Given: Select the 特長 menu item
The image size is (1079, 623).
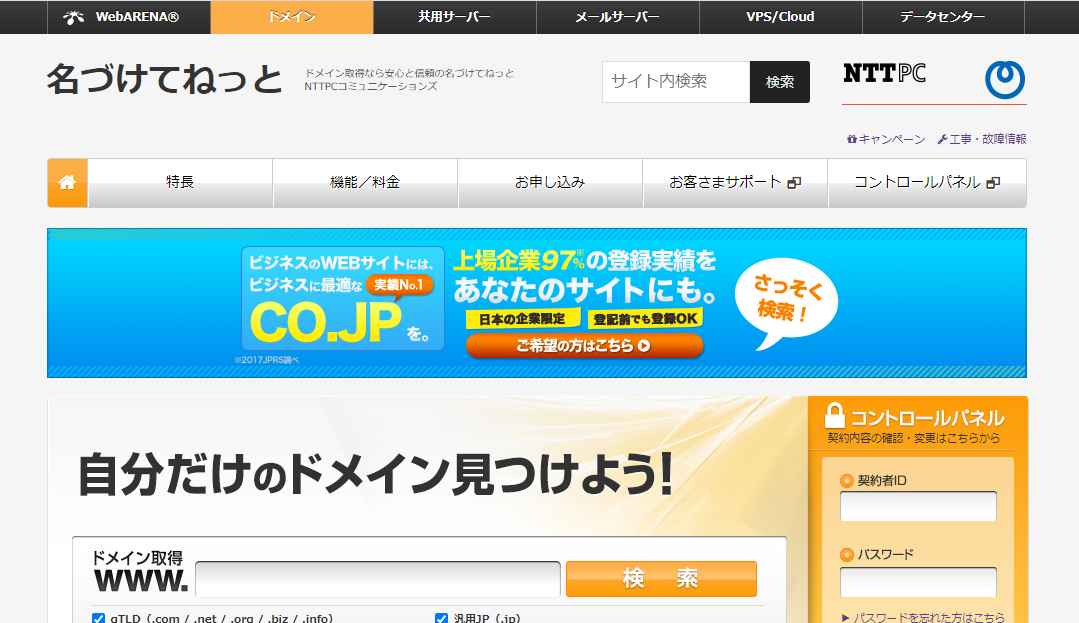Looking at the screenshot, I should pyautogui.click(x=180, y=182).
